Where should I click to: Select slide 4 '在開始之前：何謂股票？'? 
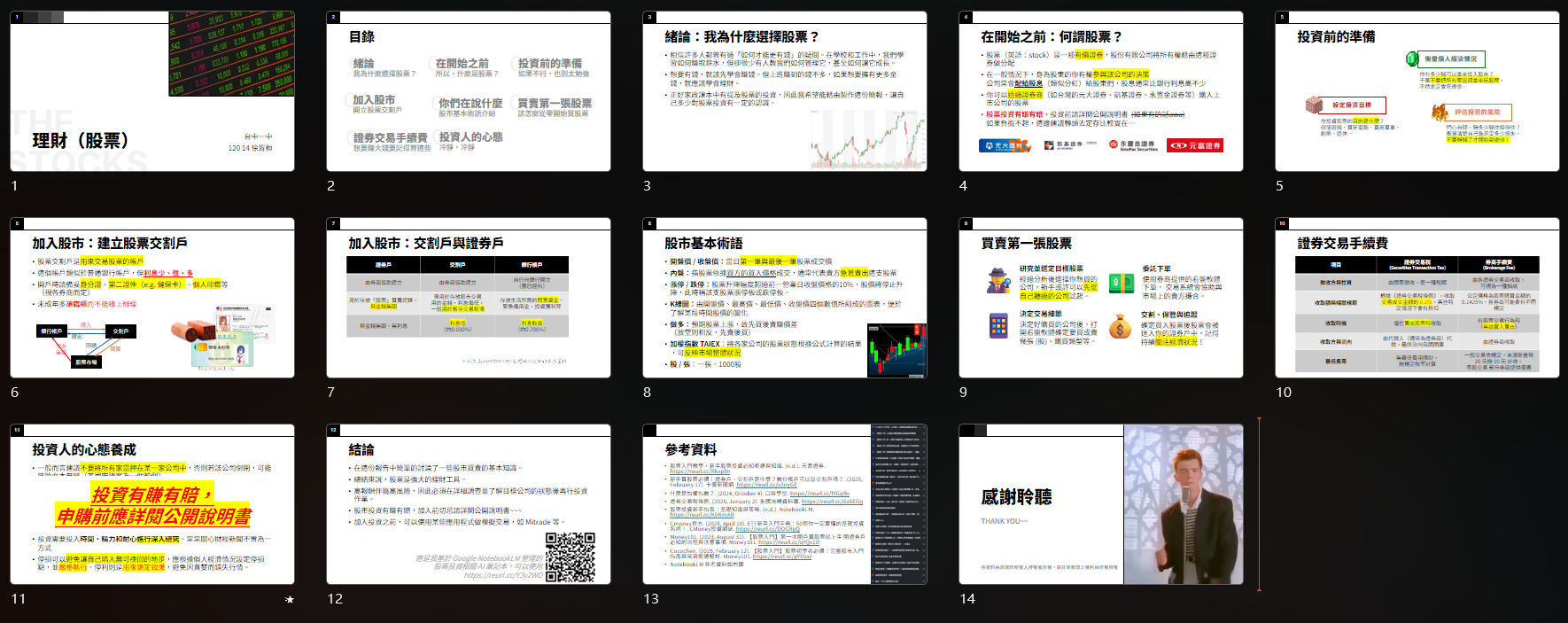1101,91
